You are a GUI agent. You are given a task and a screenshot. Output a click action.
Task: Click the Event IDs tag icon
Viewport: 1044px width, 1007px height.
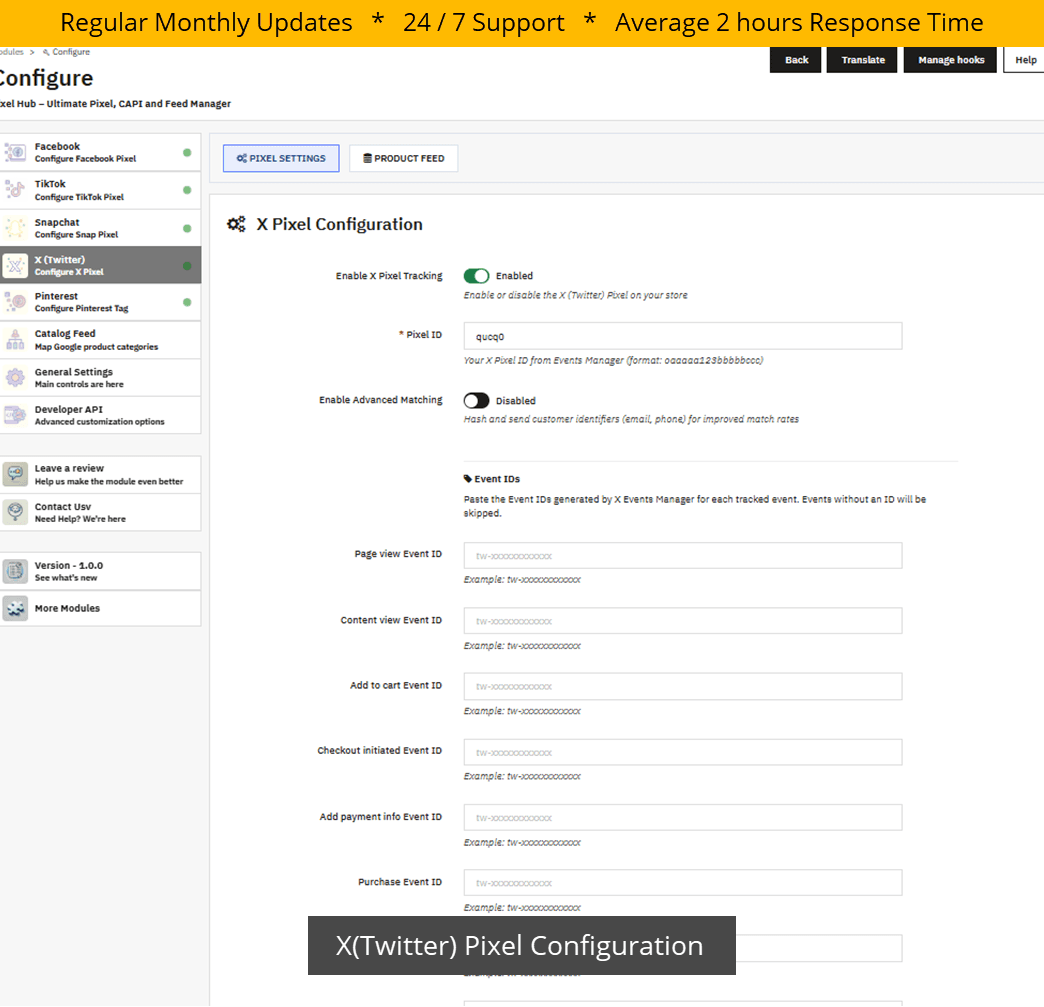[x=467, y=479]
